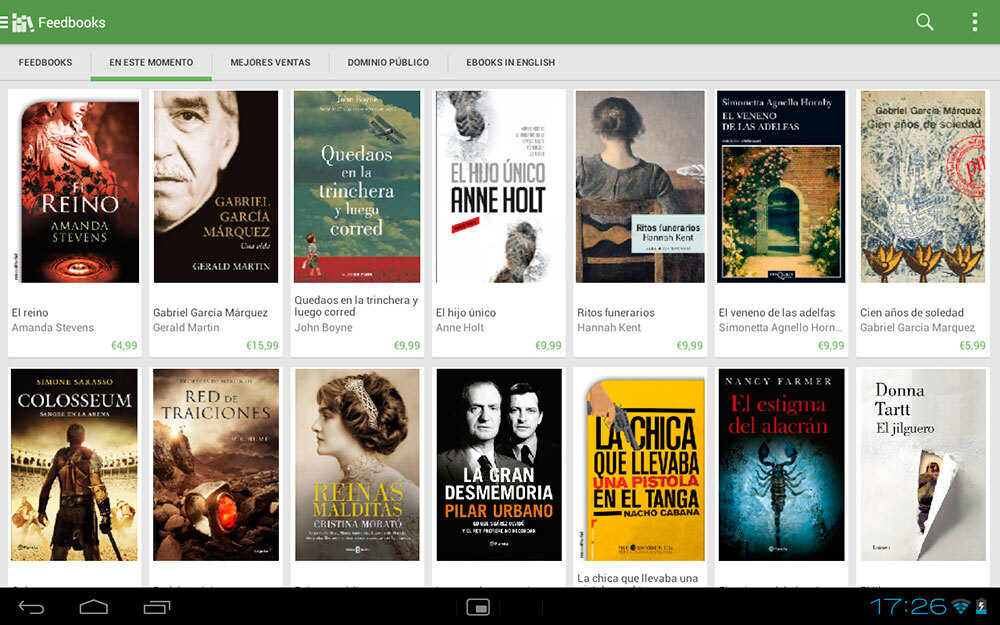
Task: Go to the Ebooks in English tab
Action: (x=510, y=62)
